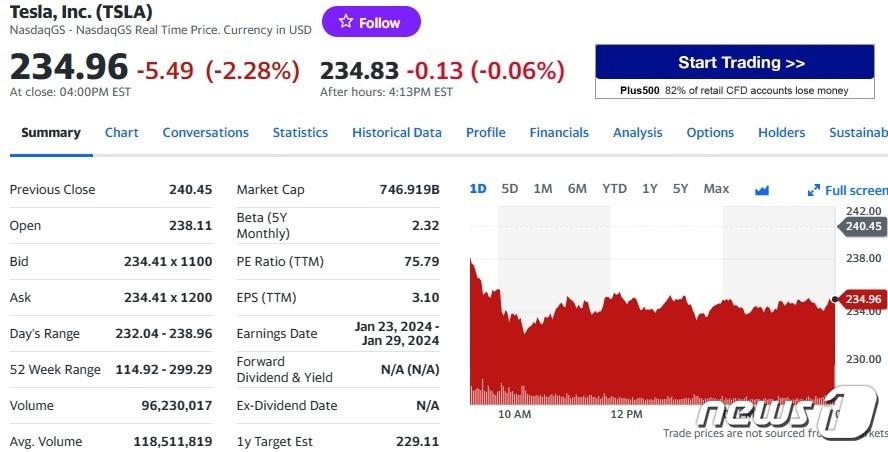Viewport: 888px width, 452px height.
Task: Switch to the Options tab
Action: 710,133
